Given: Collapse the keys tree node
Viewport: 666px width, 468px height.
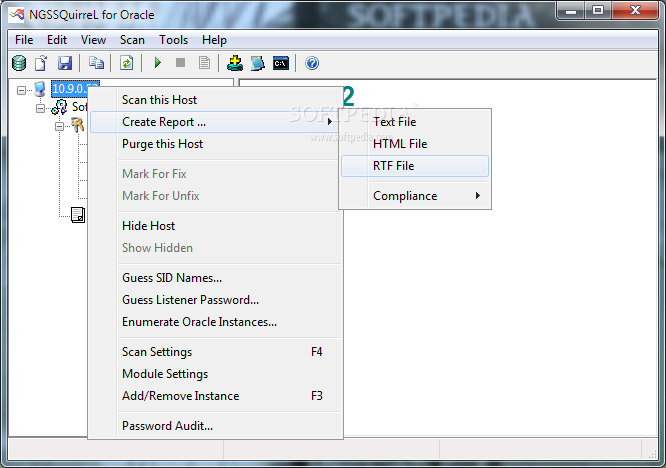Looking at the screenshot, I should [59, 126].
